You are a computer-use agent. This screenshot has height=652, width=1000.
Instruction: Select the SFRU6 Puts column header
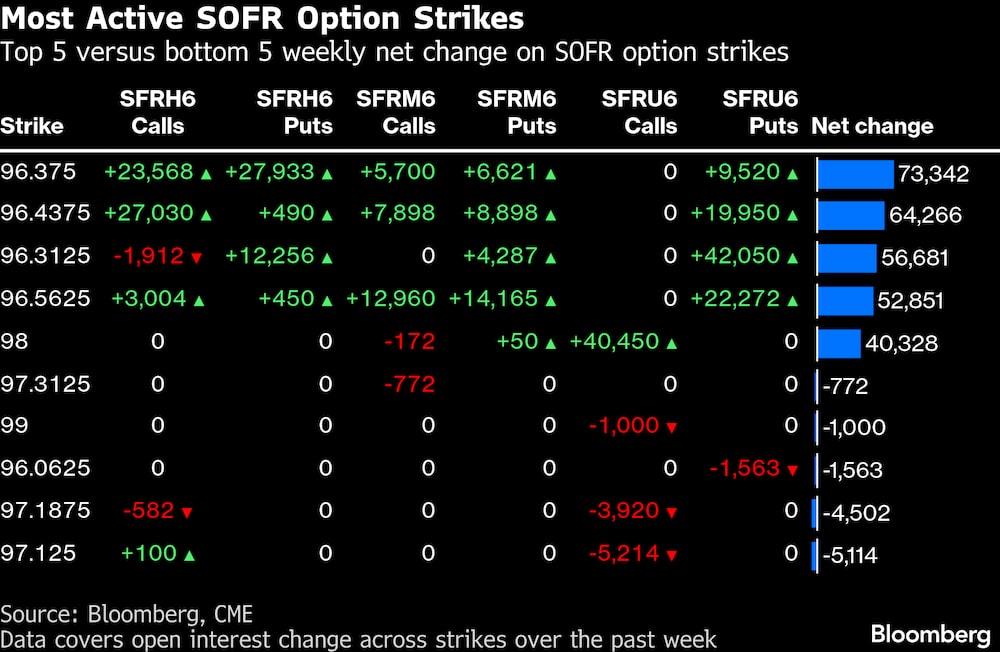point(760,112)
